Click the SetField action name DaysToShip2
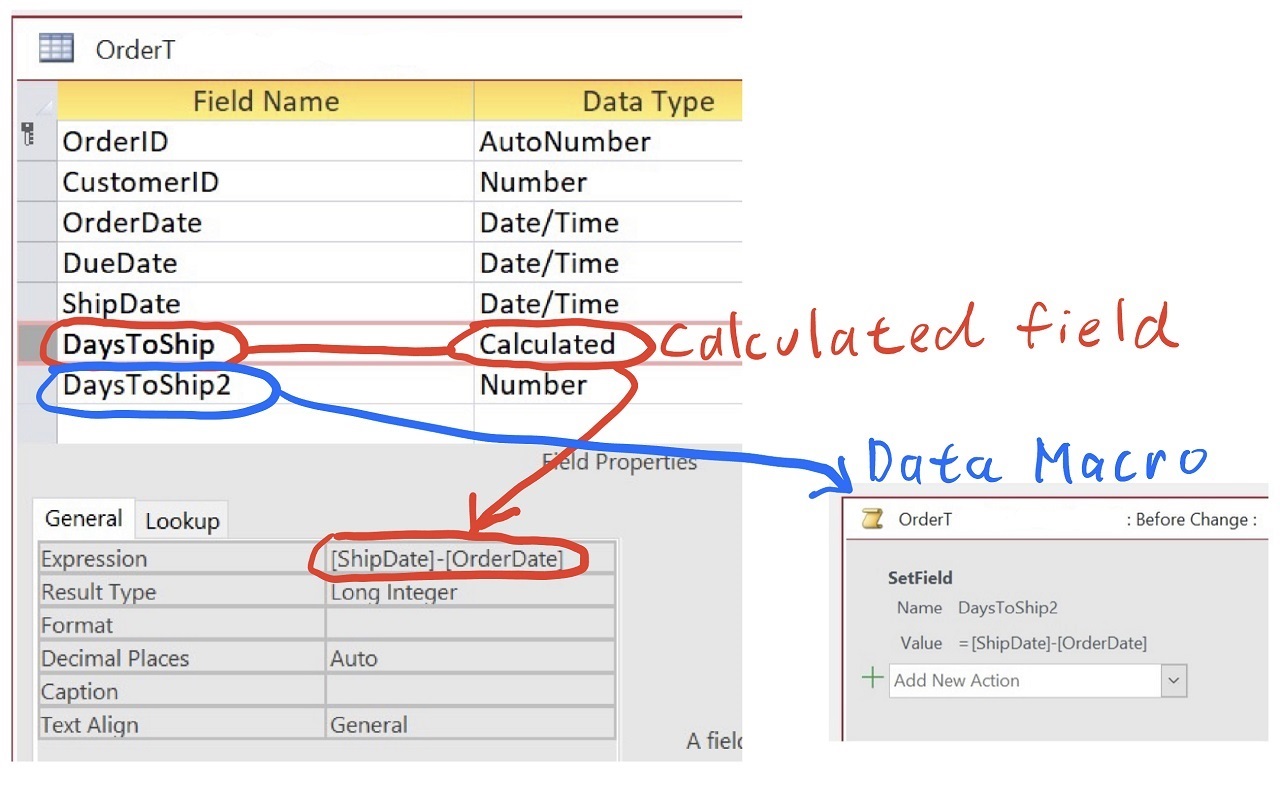 pyautogui.click(x=1007, y=607)
